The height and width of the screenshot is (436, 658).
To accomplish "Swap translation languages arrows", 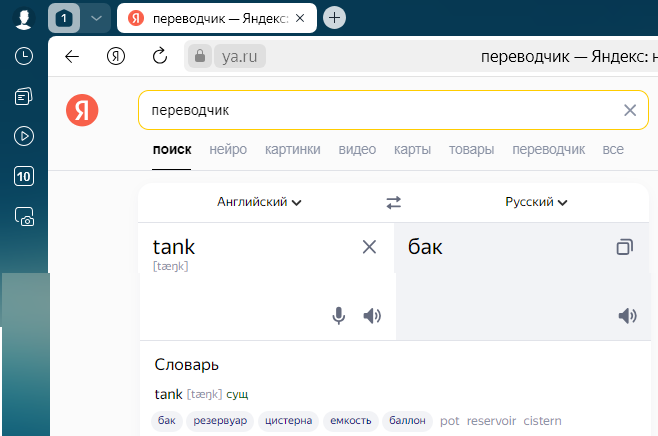I will click(x=394, y=203).
